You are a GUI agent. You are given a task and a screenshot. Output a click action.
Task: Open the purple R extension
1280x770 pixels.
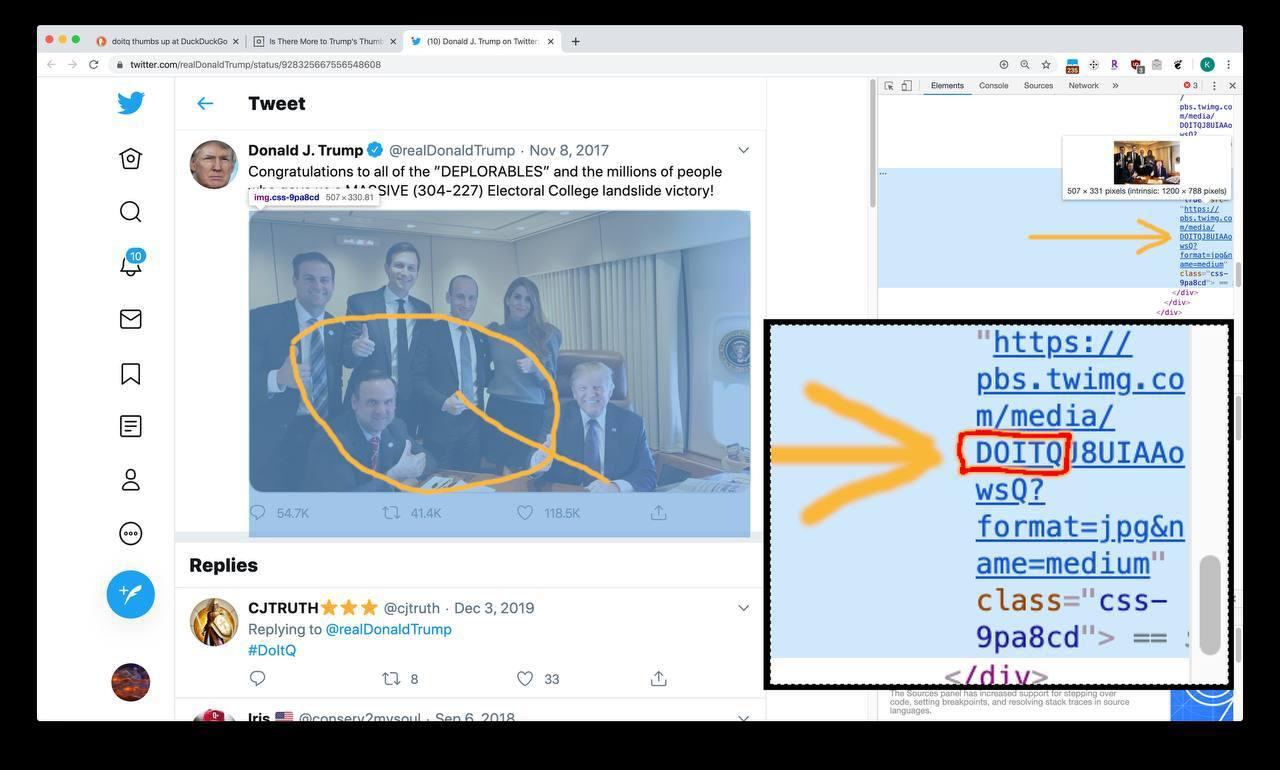tap(1115, 64)
